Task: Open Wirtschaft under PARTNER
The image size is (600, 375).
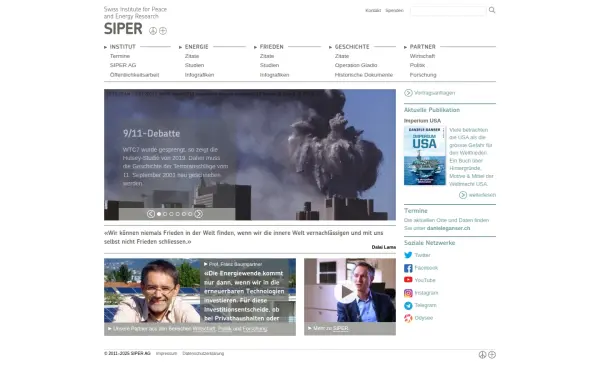Action: [x=422, y=56]
